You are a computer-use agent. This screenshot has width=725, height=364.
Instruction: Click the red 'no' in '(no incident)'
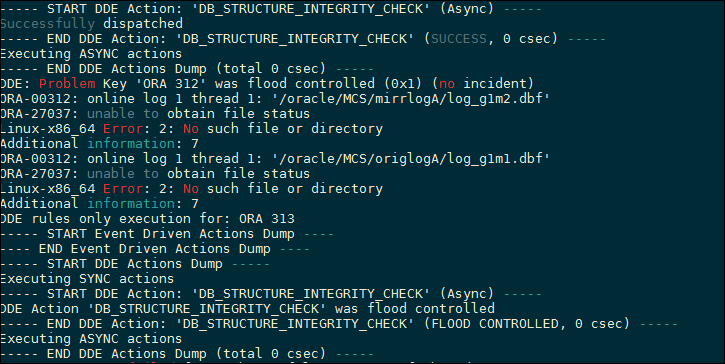coord(447,84)
